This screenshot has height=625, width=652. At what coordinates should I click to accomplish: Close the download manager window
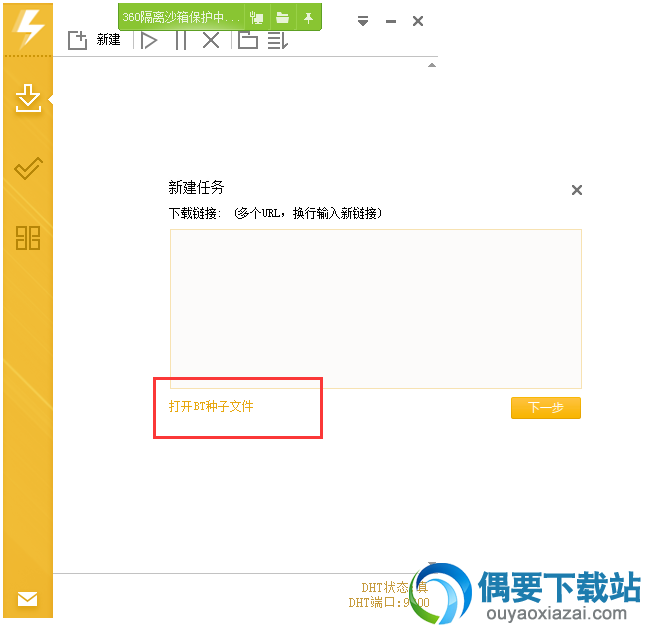(418, 21)
